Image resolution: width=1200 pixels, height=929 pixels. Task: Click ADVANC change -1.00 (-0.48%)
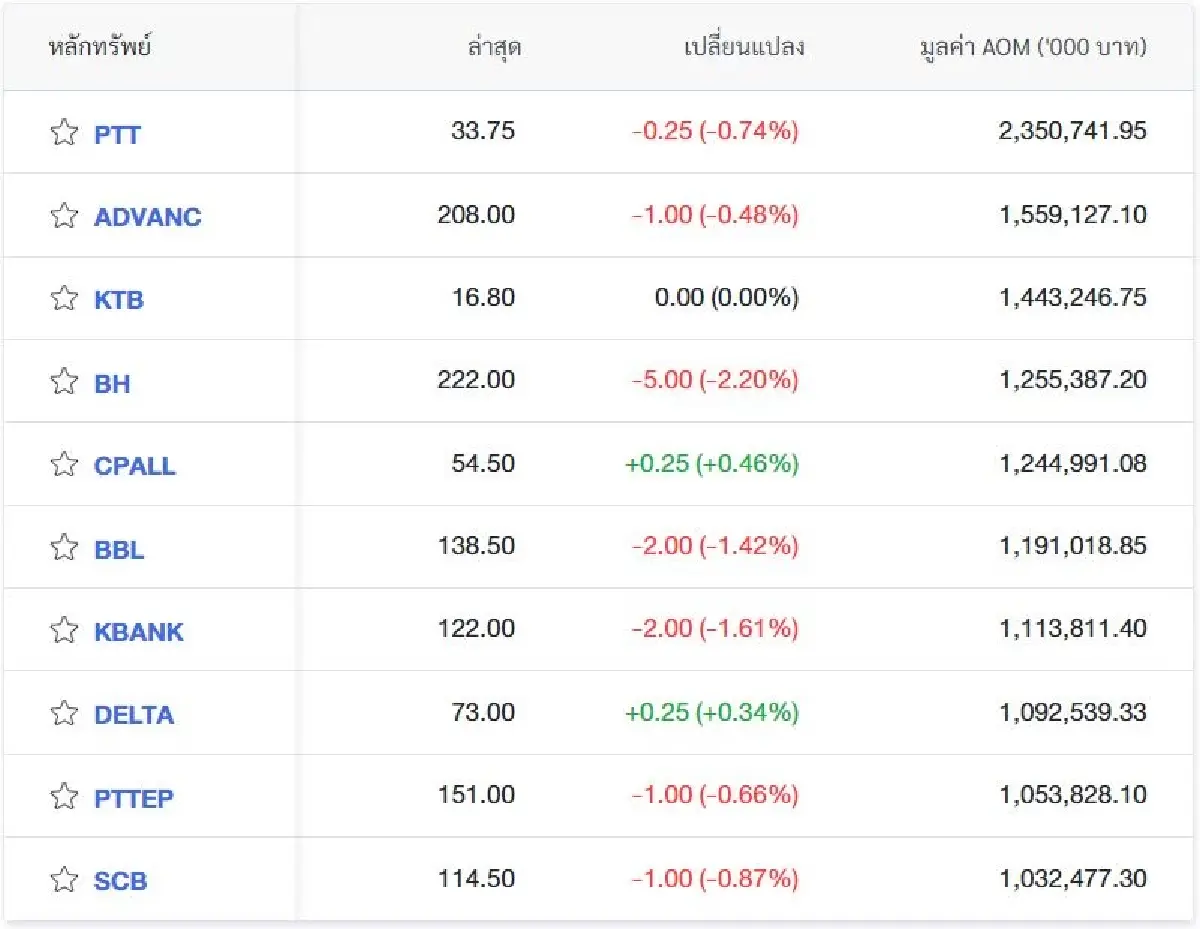click(715, 214)
